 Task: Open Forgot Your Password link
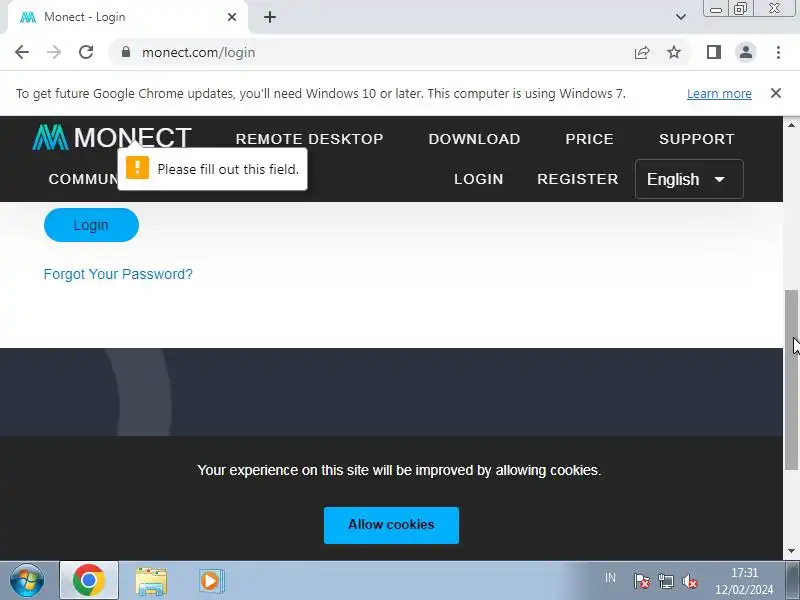pos(118,274)
